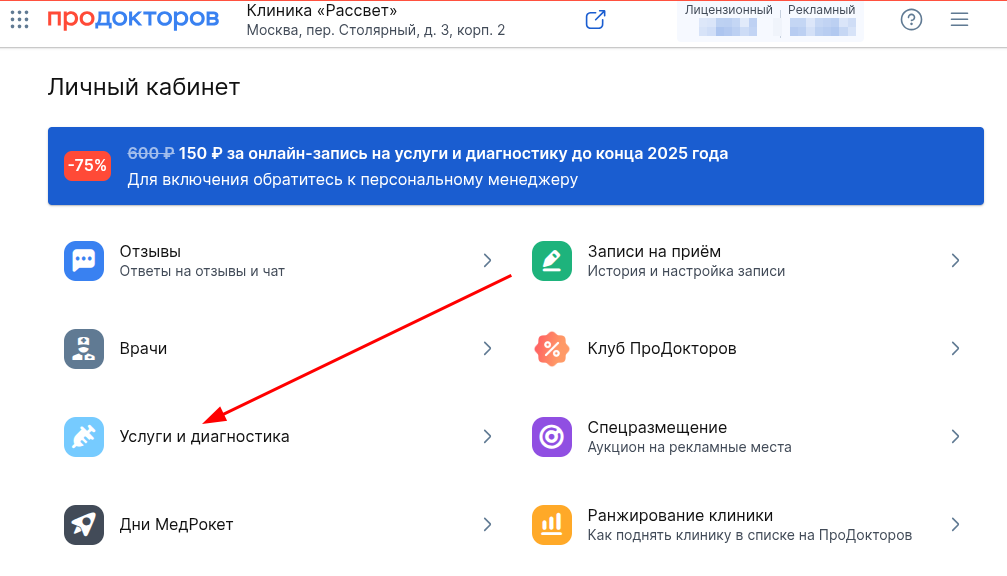
Task: Click the blue online-booking discount banner
Action: [x=515, y=166]
